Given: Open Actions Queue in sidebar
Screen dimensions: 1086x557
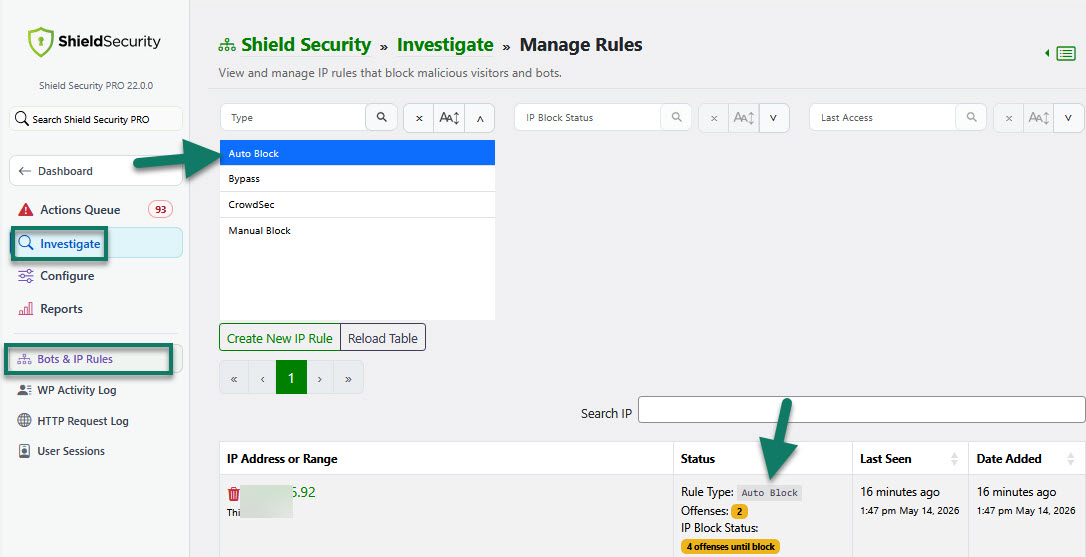Looking at the screenshot, I should (80, 210).
